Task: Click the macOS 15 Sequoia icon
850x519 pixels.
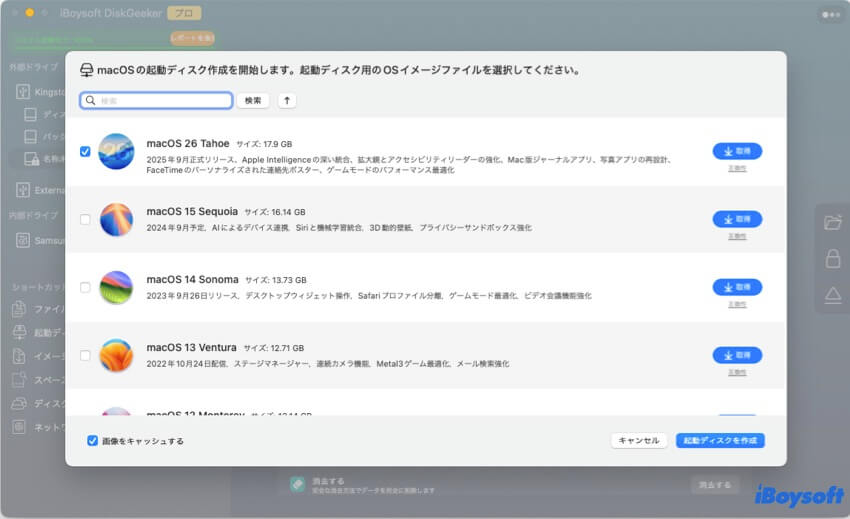Action: click(116, 219)
